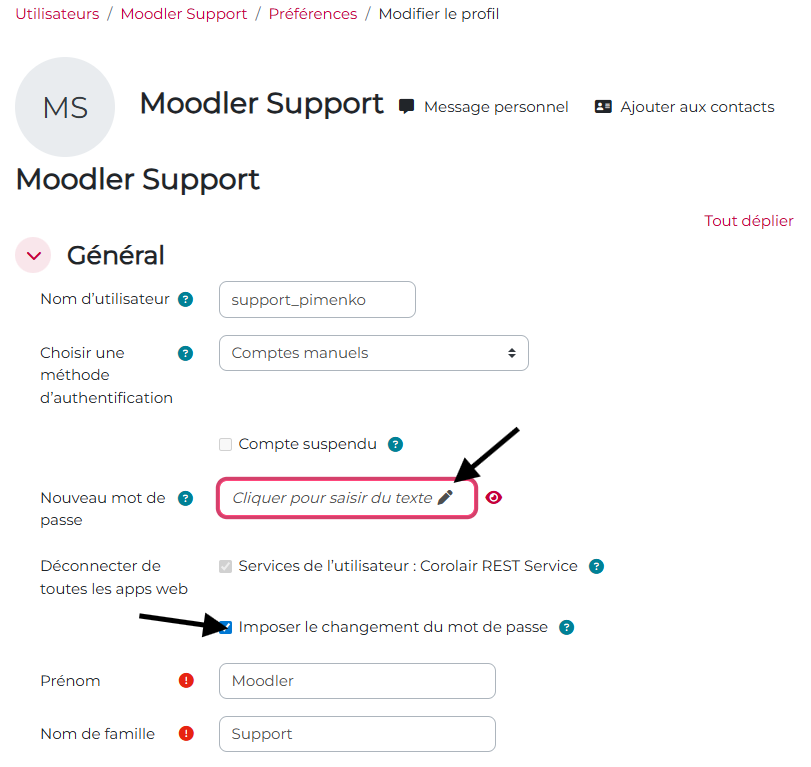Image resolution: width=811 pixels, height=767 pixels.
Task: Reveal password with the eye icon
Action: pos(493,497)
